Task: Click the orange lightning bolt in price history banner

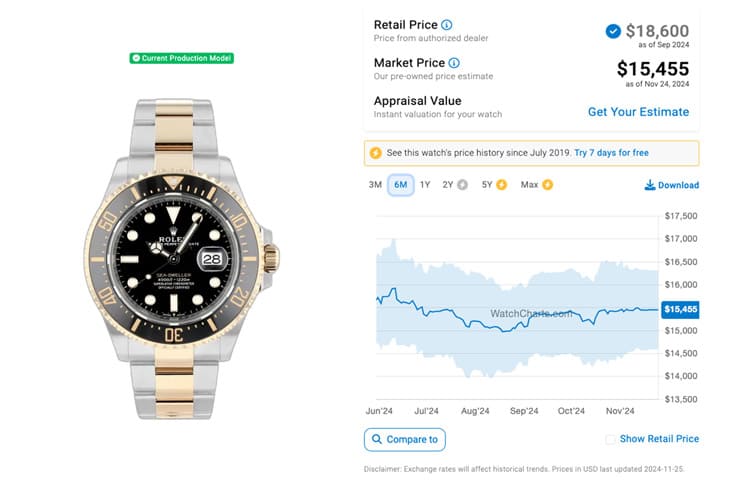Action: (x=375, y=153)
